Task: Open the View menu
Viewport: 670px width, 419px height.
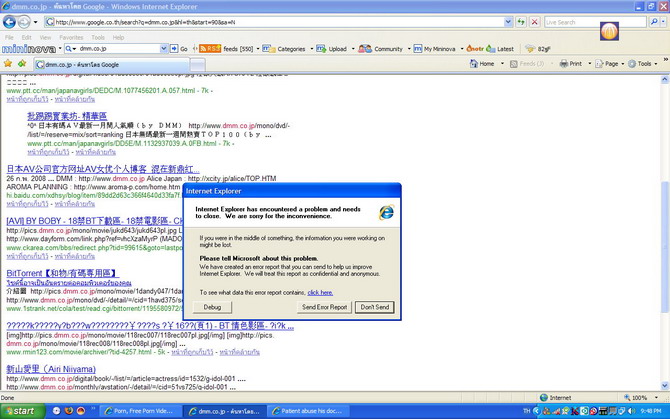Action: click(x=45, y=38)
